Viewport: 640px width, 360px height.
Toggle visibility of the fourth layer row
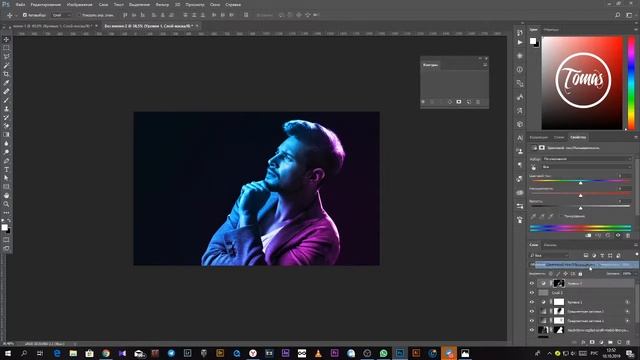coord(532,311)
